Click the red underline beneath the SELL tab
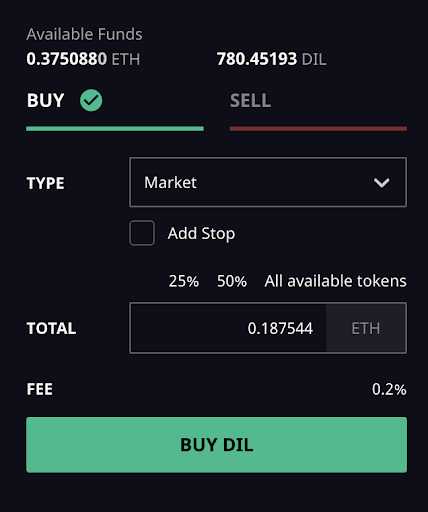Image resolution: width=428 pixels, height=512 pixels. [318, 129]
